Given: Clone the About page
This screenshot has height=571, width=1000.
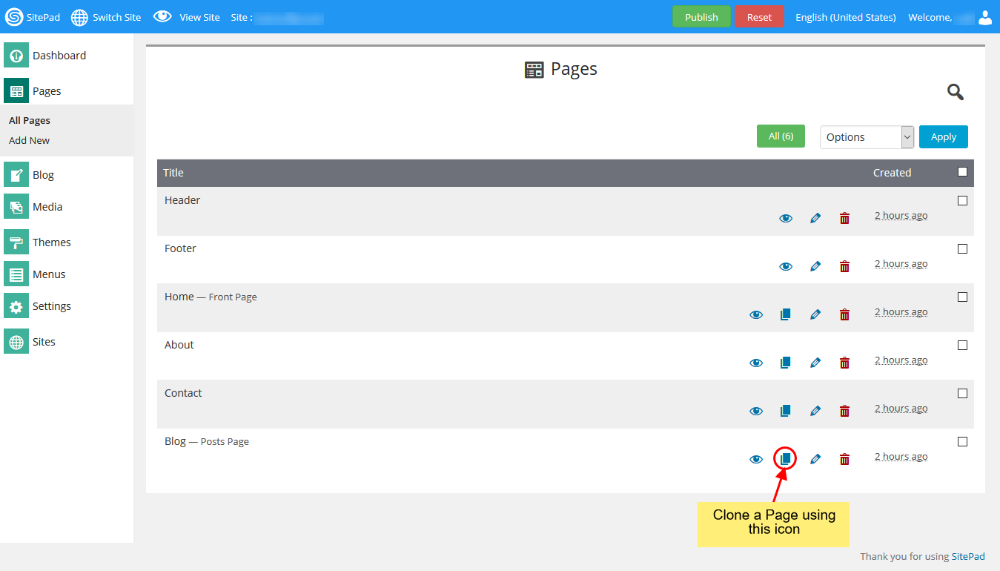Looking at the screenshot, I should (785, 363).
